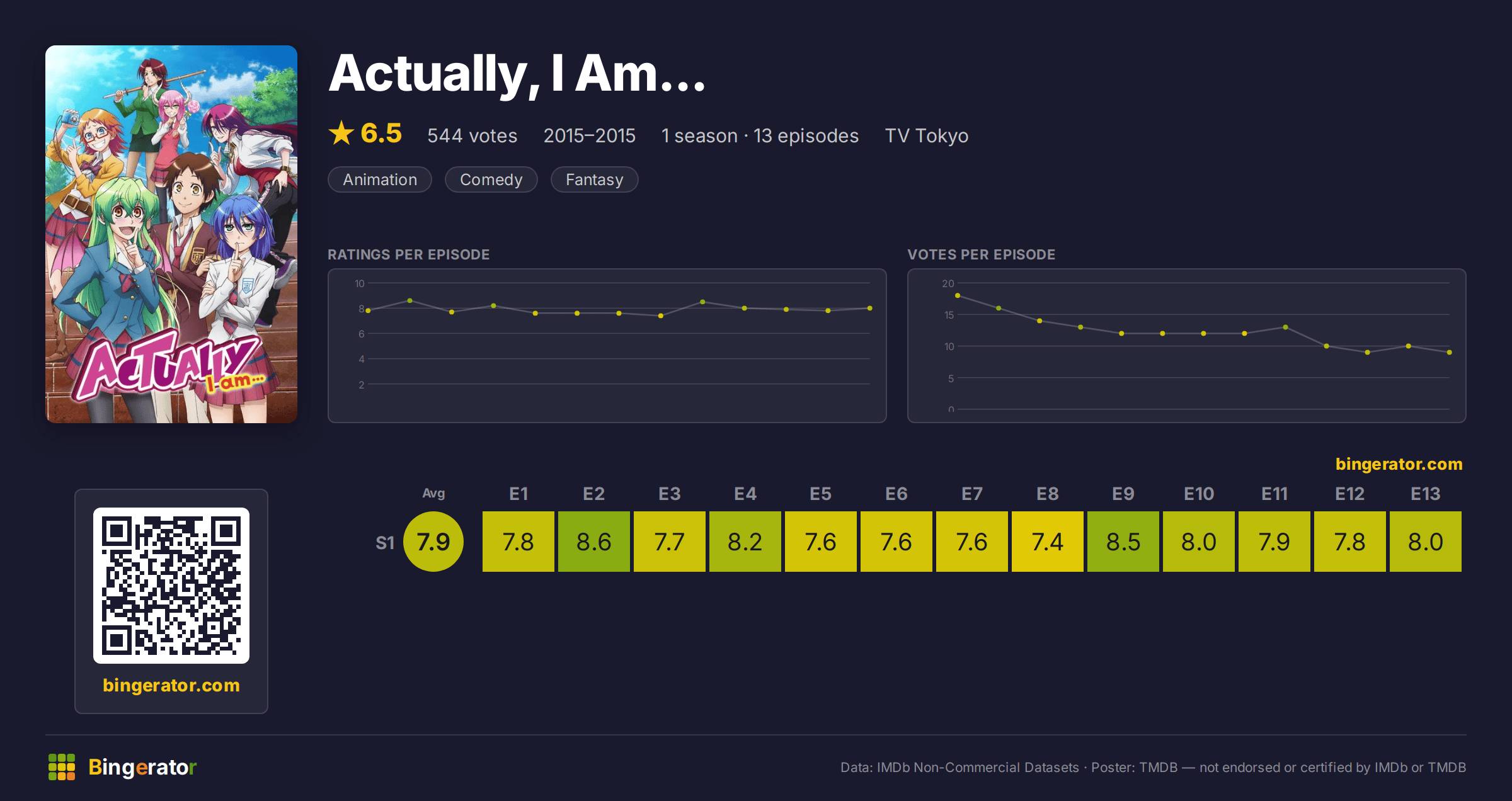Click the S1 average 7.9 circle
The image size is (1512, 801).
click(x=433, y=542)
